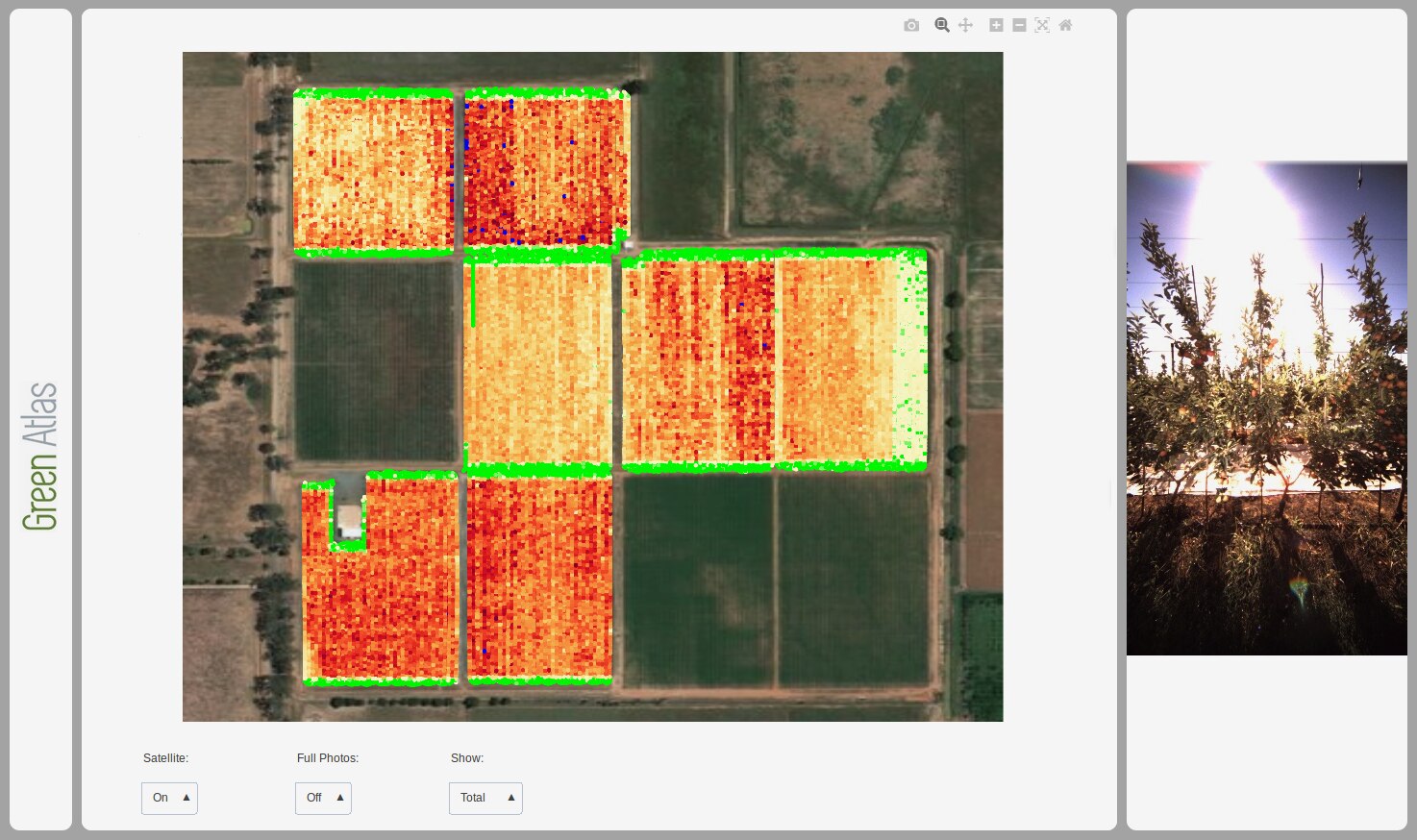Screen dimensions: 1417x840
Task: Zoom out using the minus icon
Action: point(1019,25)
